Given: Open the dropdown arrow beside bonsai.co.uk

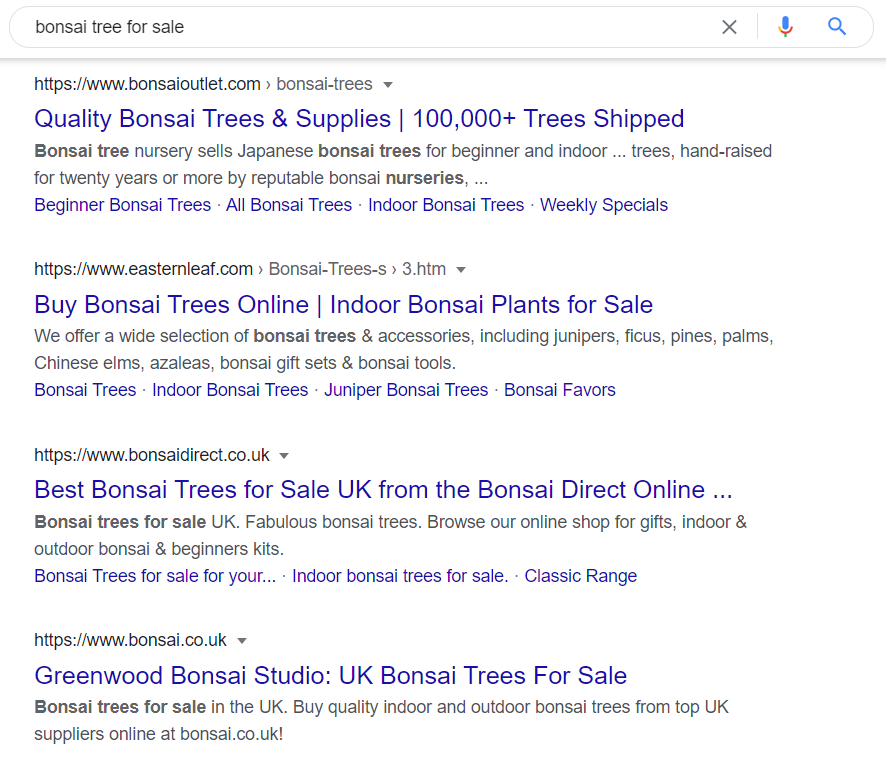Looking at the screenshot, I should point(242,641).
